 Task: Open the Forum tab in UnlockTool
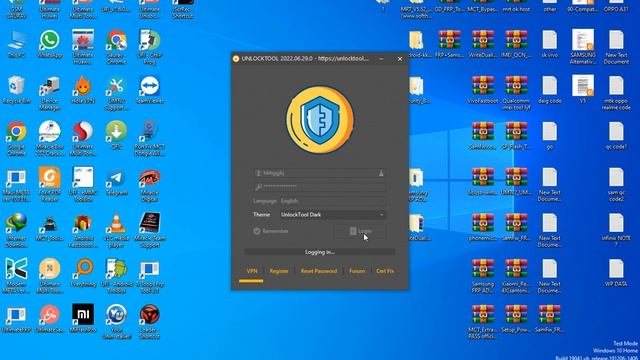pyautogui.click(x=357, y=271)
